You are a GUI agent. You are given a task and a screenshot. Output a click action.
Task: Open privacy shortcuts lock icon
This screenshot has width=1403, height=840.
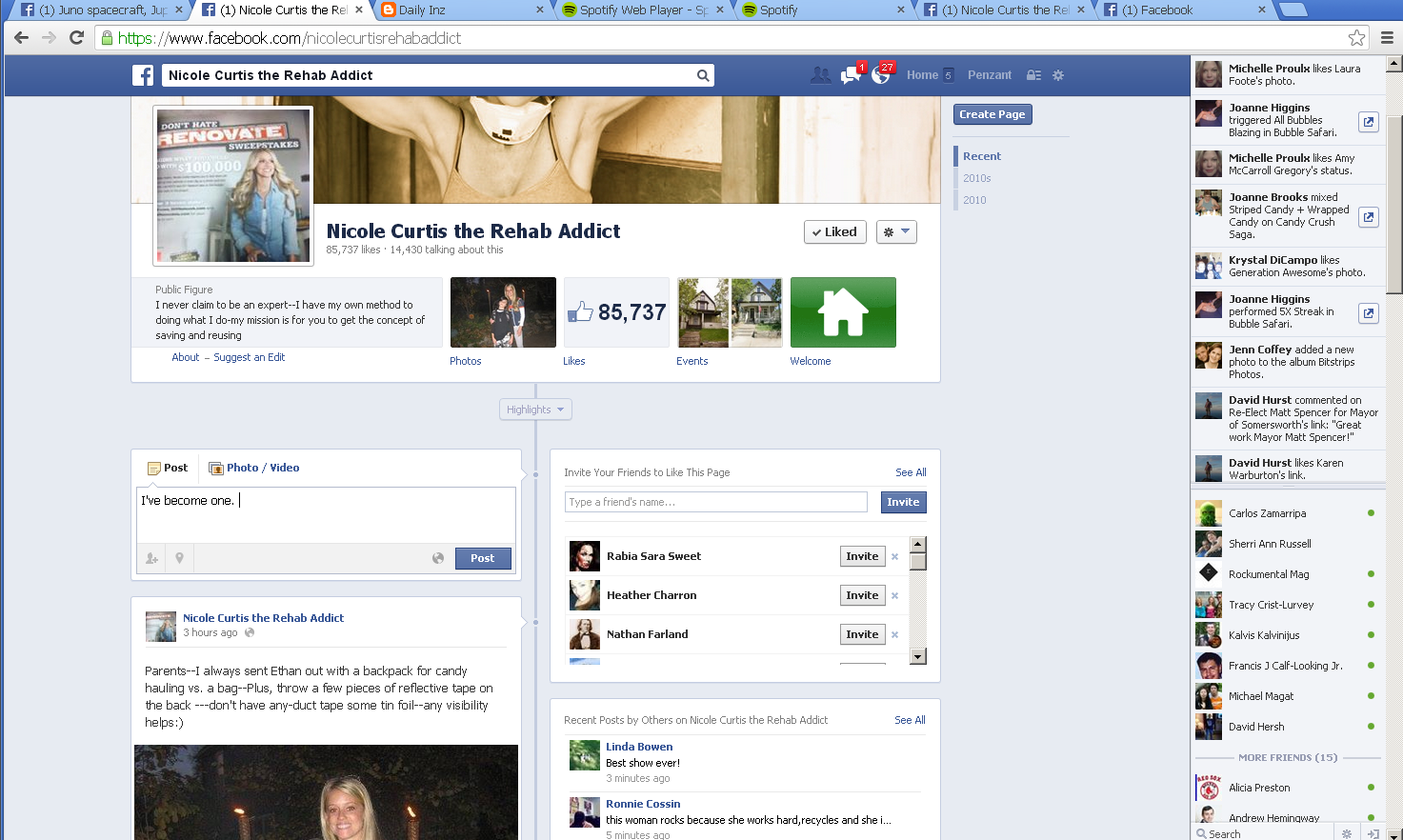tap(1033, 75)
